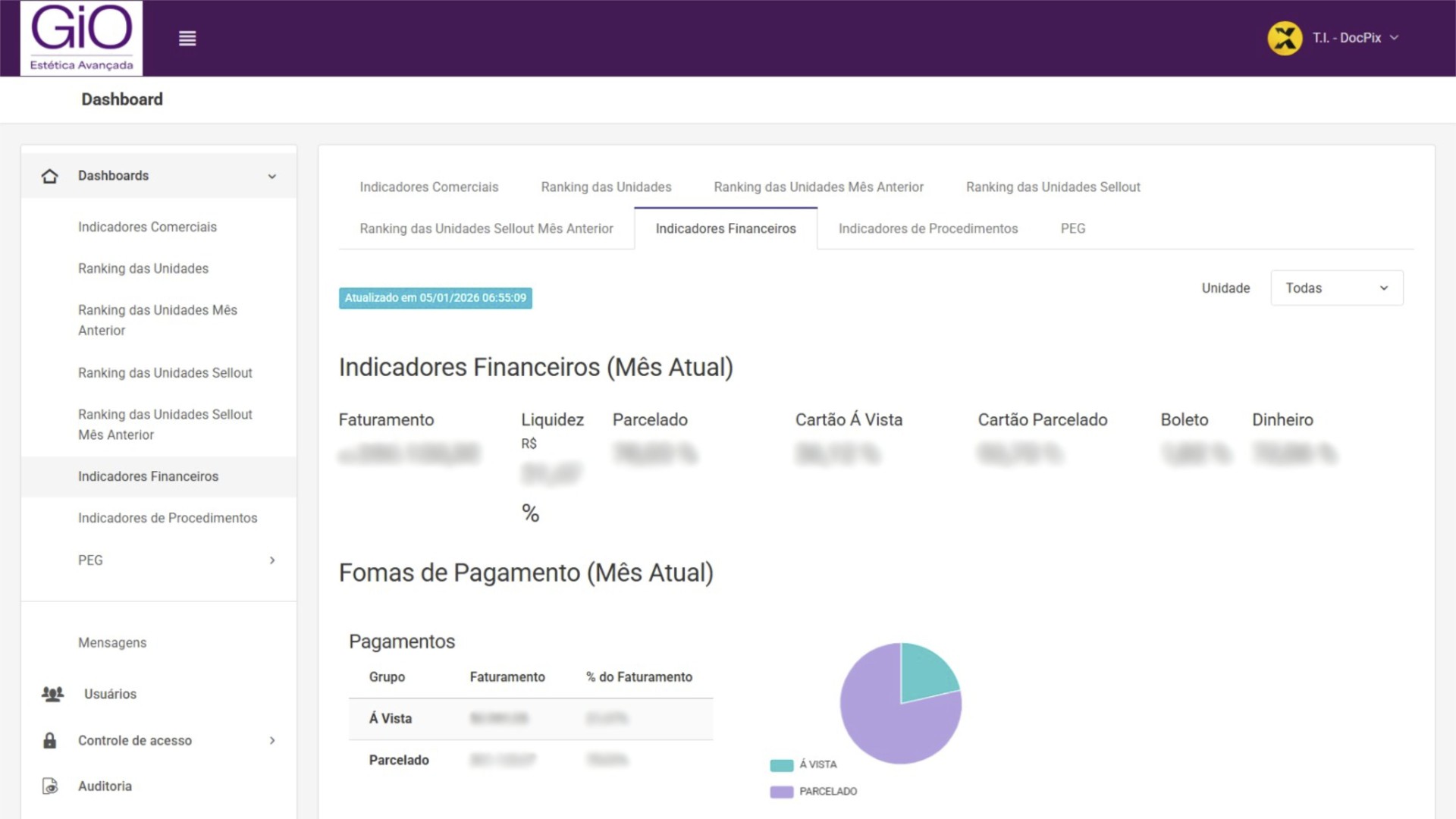Click the hamburger menu icon
This screenshot has width=1456, height=819.
click(187, 39)
